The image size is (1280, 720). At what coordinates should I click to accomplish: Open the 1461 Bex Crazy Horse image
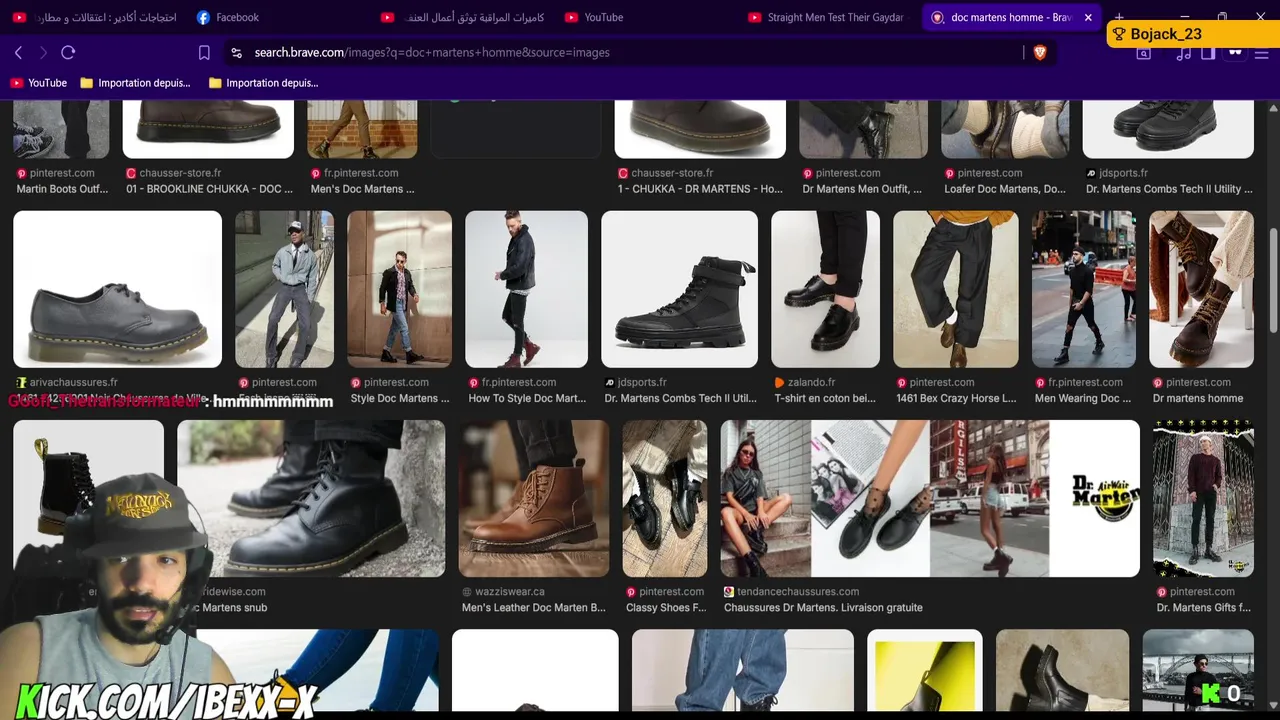click(x=955, y=289)
